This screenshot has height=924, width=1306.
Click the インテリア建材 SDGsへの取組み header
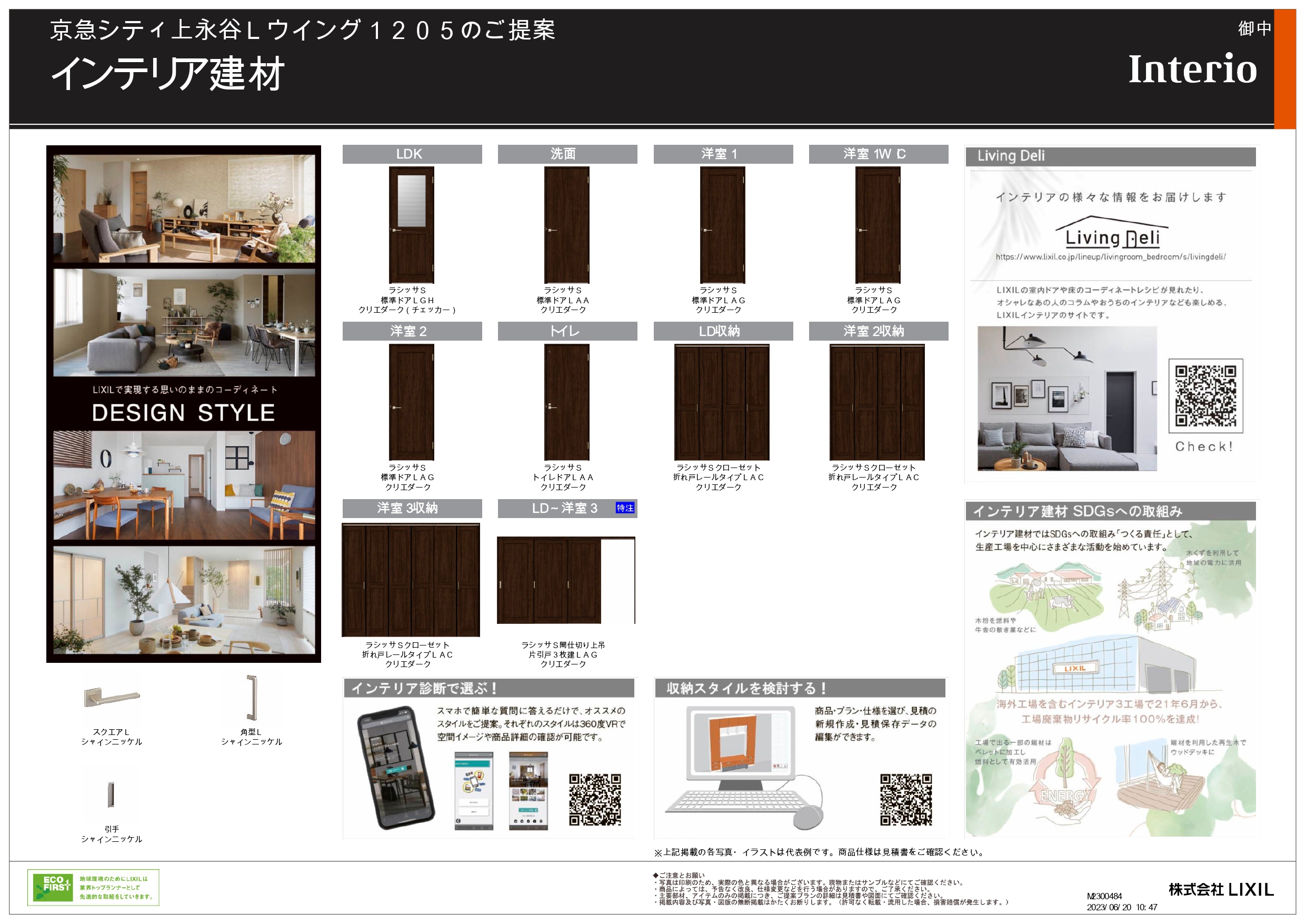1111,512
